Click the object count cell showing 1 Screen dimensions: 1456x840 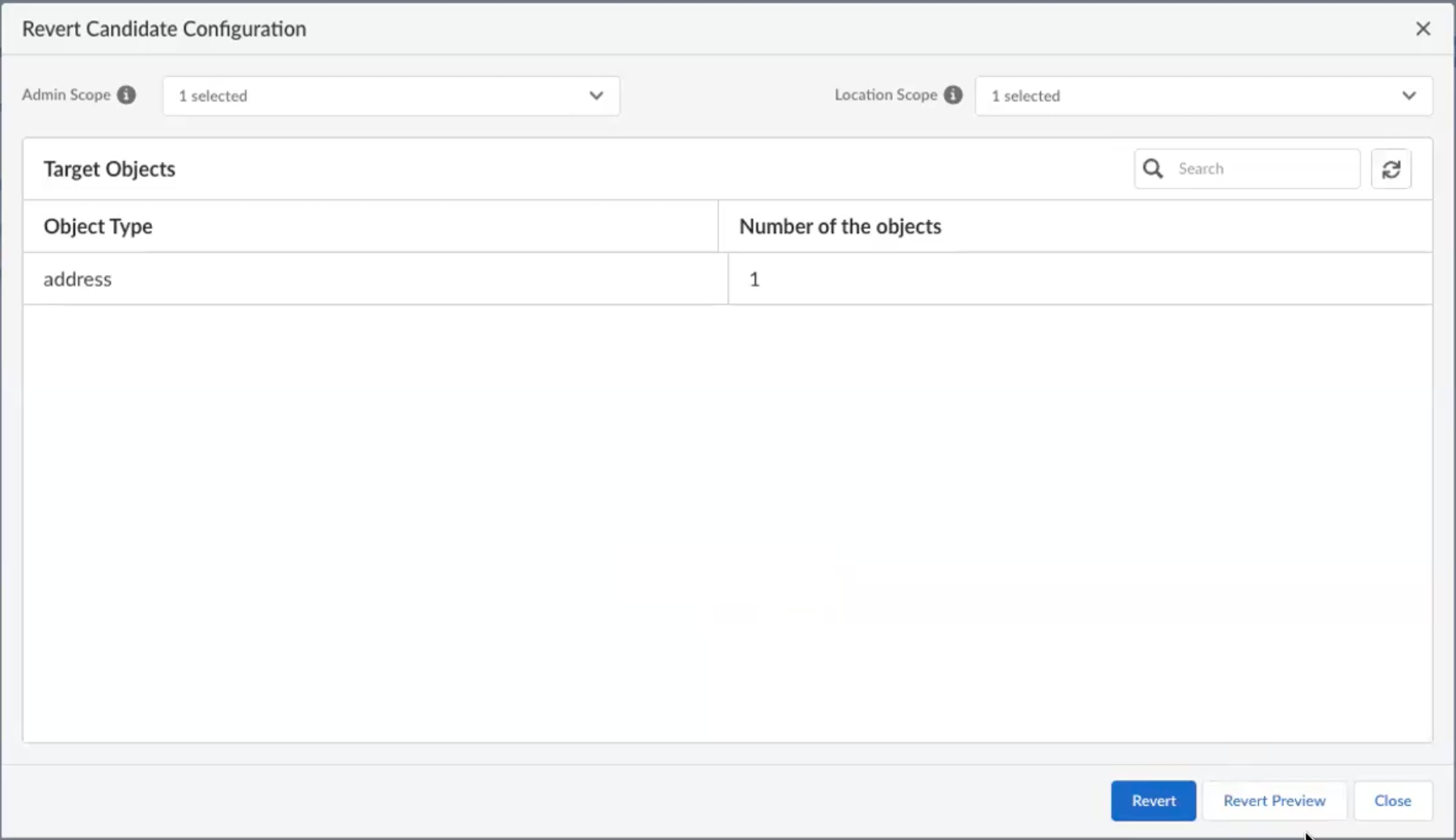(755, 279)
